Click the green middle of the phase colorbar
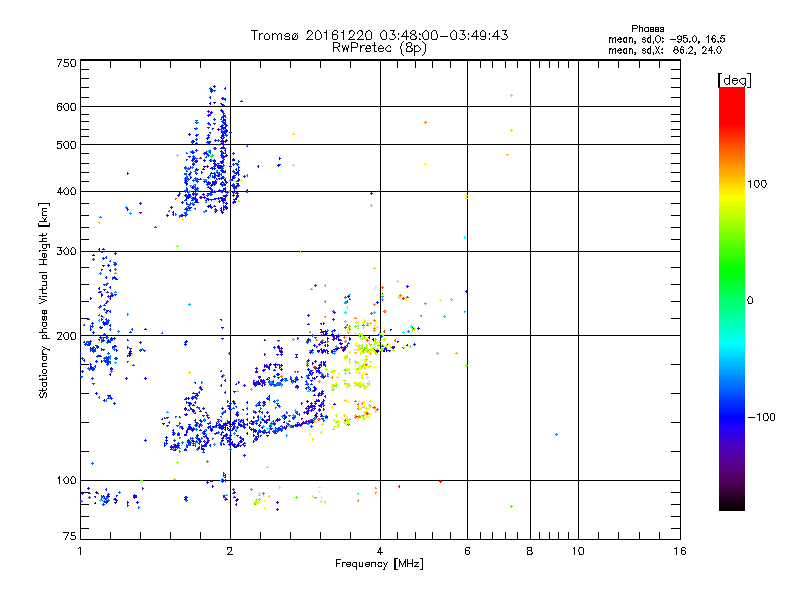Screen dimensions: 800x600 [x=732, y=278]
